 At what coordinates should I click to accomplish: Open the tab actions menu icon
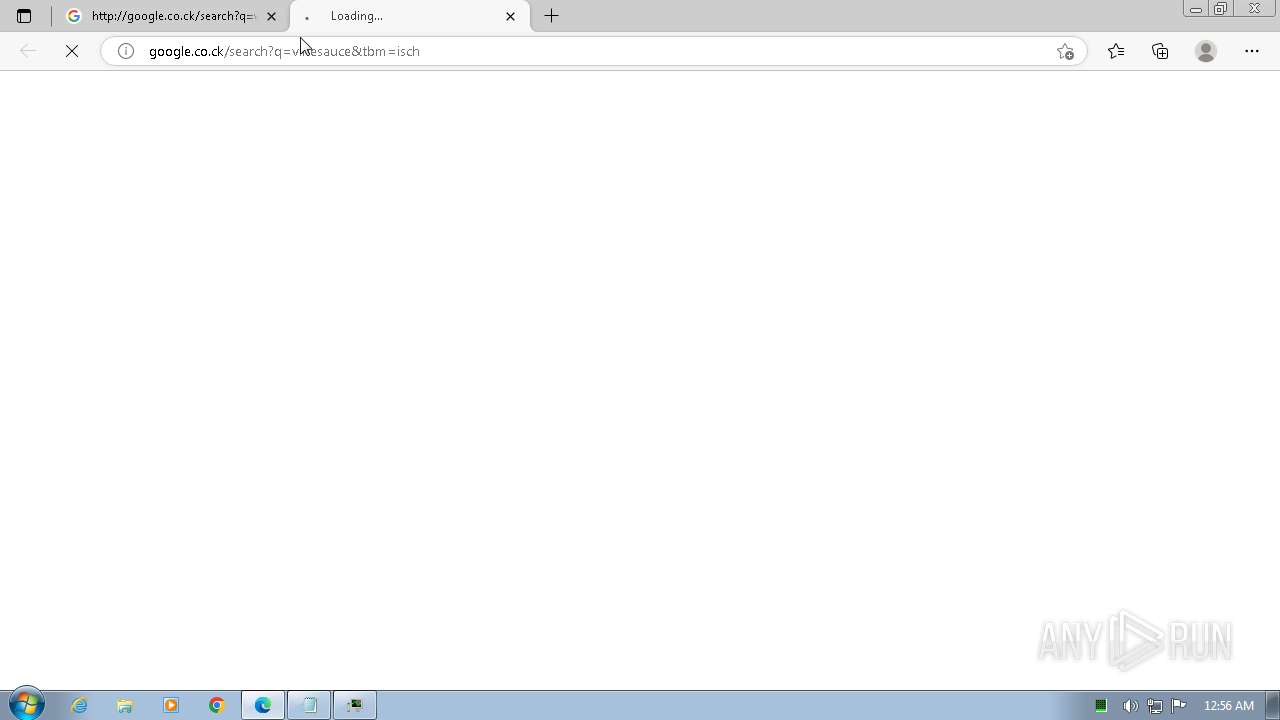[x=24, y=16]
